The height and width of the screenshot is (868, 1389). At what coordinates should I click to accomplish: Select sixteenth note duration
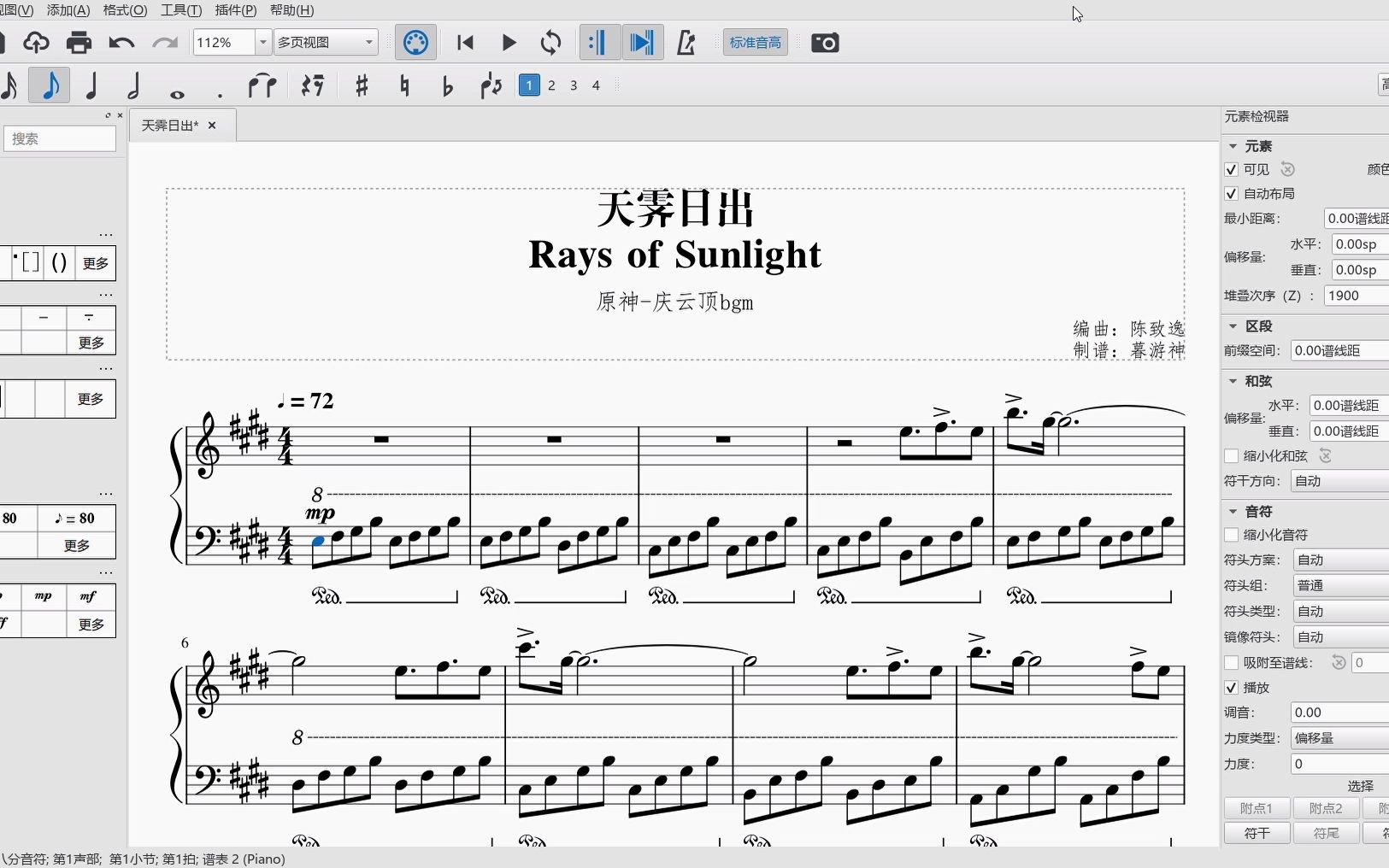[10, 85]
